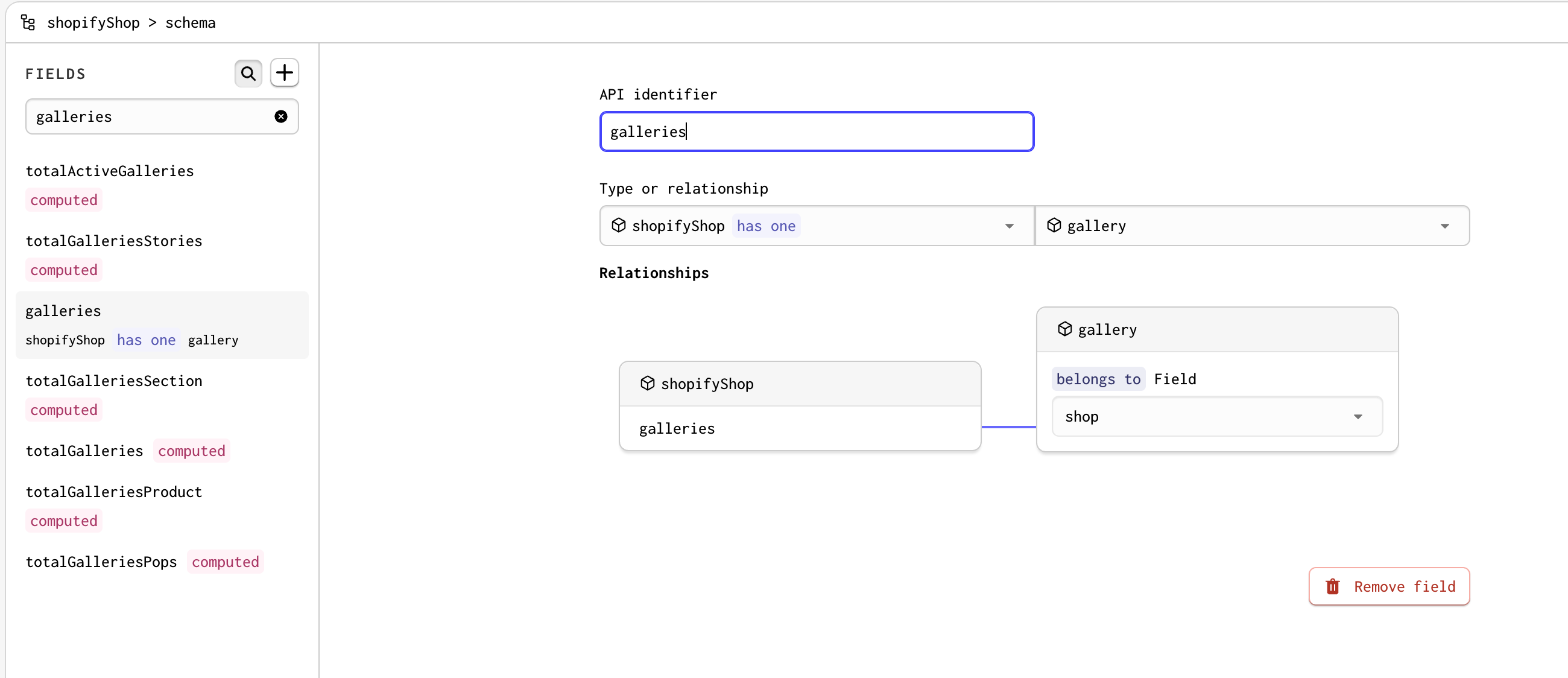The image size is (1568, 678).
Task: Click schema in the breadcrumb
Action: click(x=191, y=22)
